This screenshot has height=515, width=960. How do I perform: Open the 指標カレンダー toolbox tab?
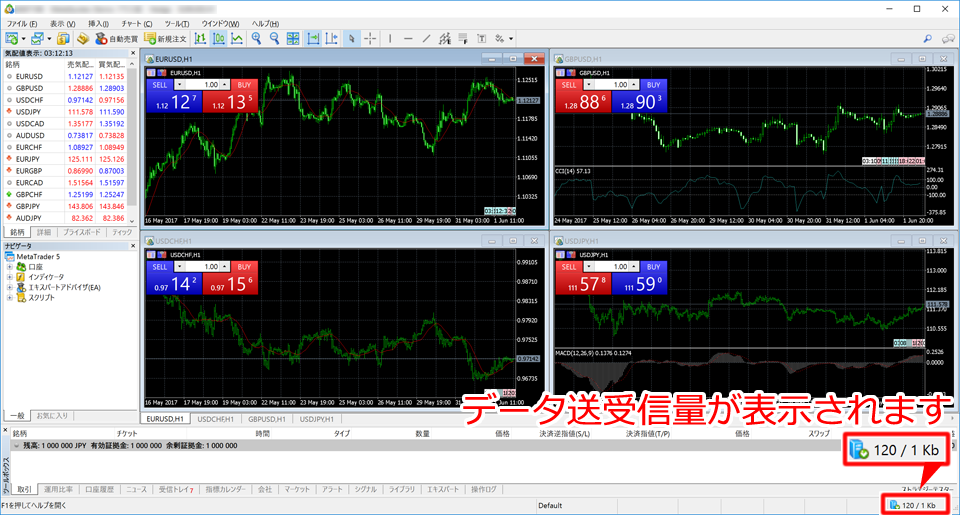(225, 489)
